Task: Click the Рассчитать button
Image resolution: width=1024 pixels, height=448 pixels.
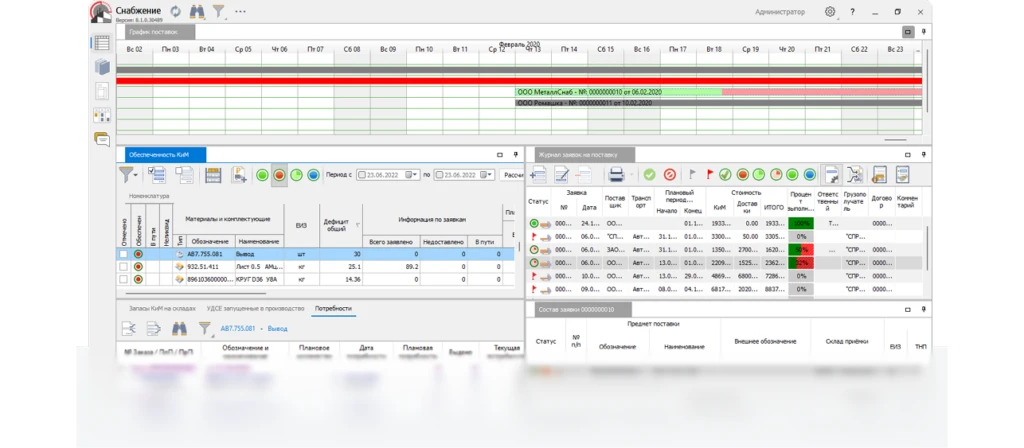Action: point(512,175)
